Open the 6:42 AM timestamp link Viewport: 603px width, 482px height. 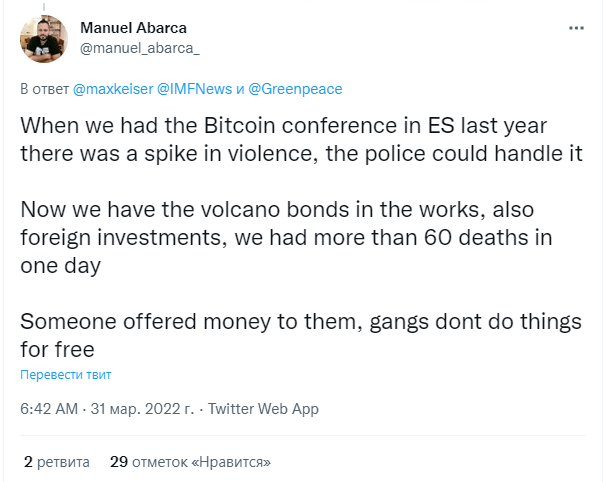click(49, 409)
